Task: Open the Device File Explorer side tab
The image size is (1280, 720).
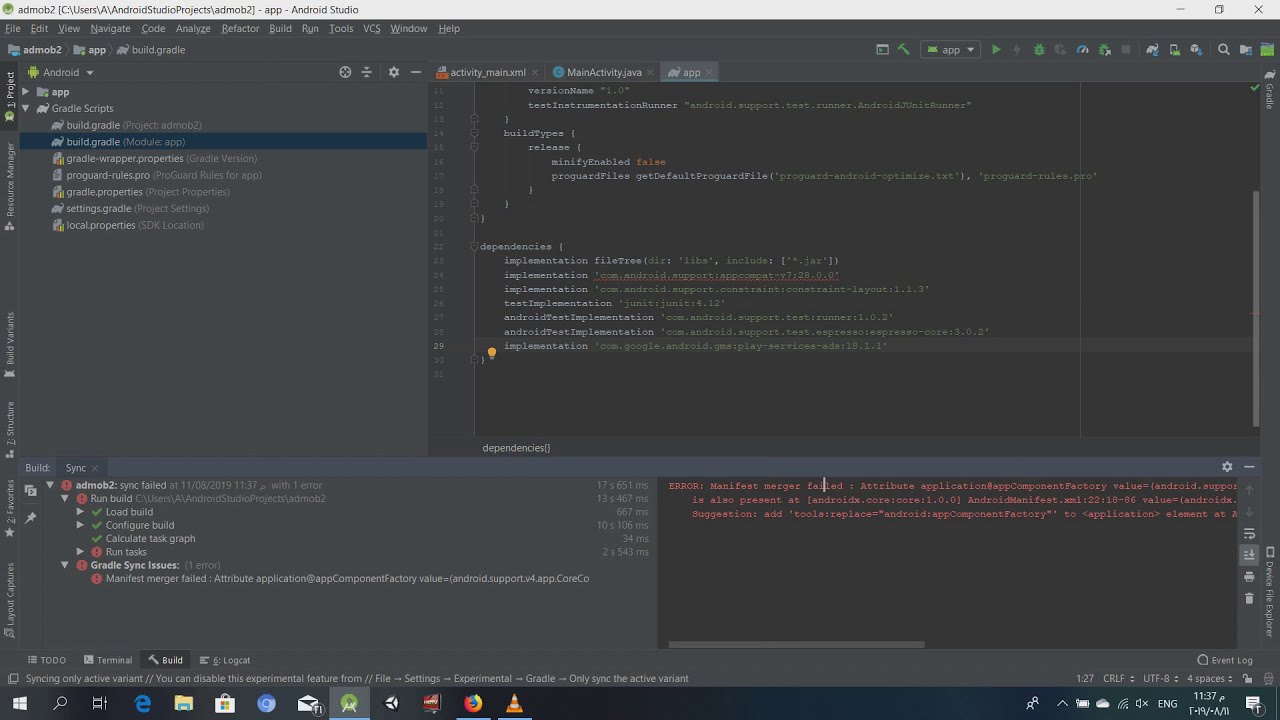Action: (x=1270, y=592)
